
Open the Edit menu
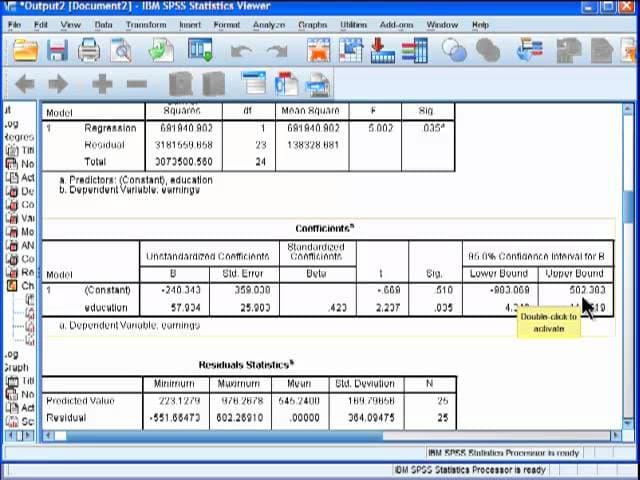point(41,25)
